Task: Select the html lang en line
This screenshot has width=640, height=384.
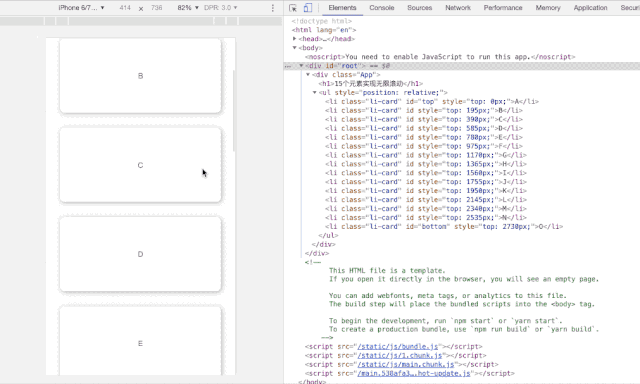Action: point(324,30)
